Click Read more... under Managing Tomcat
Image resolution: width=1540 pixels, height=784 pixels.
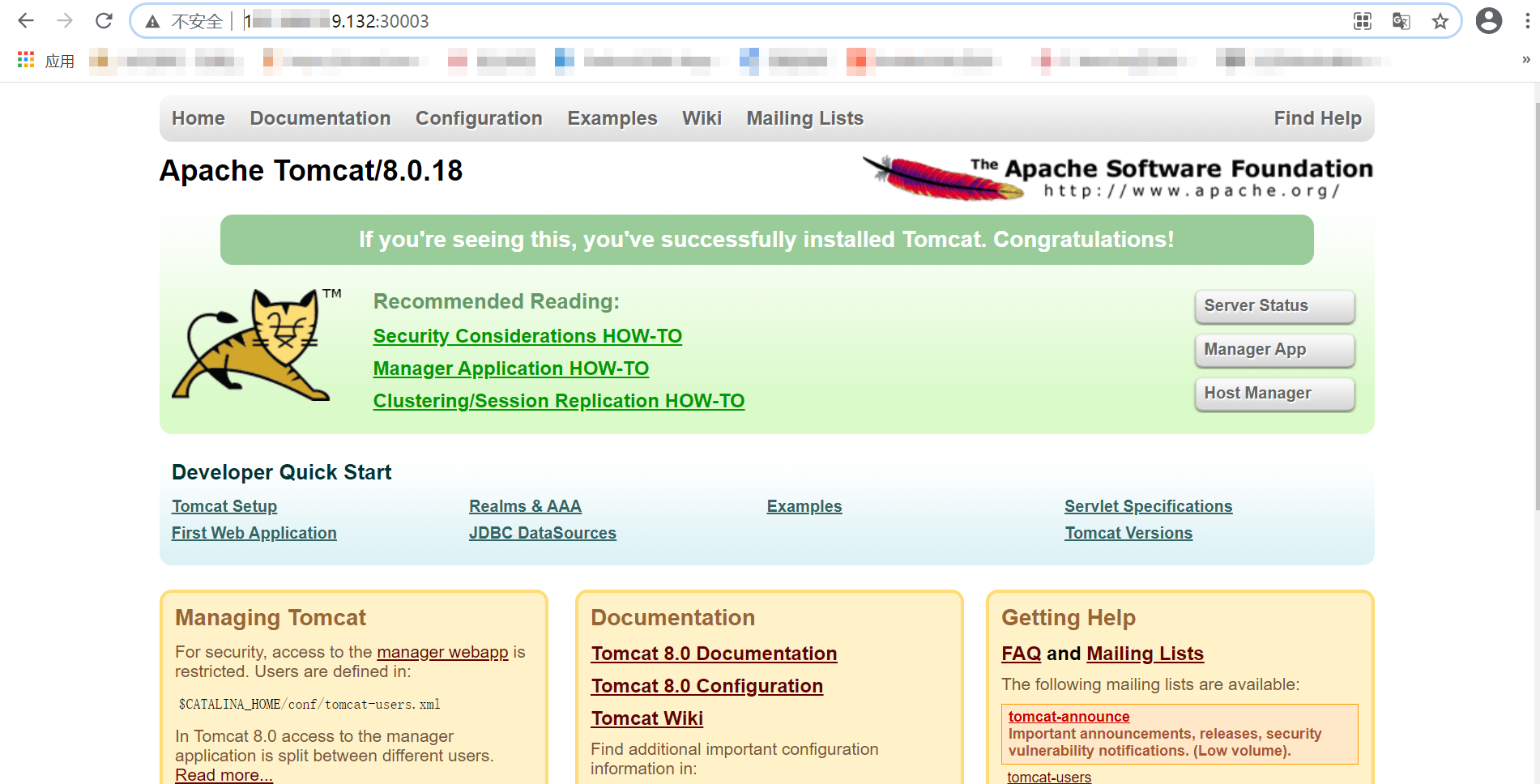(224, 775)
